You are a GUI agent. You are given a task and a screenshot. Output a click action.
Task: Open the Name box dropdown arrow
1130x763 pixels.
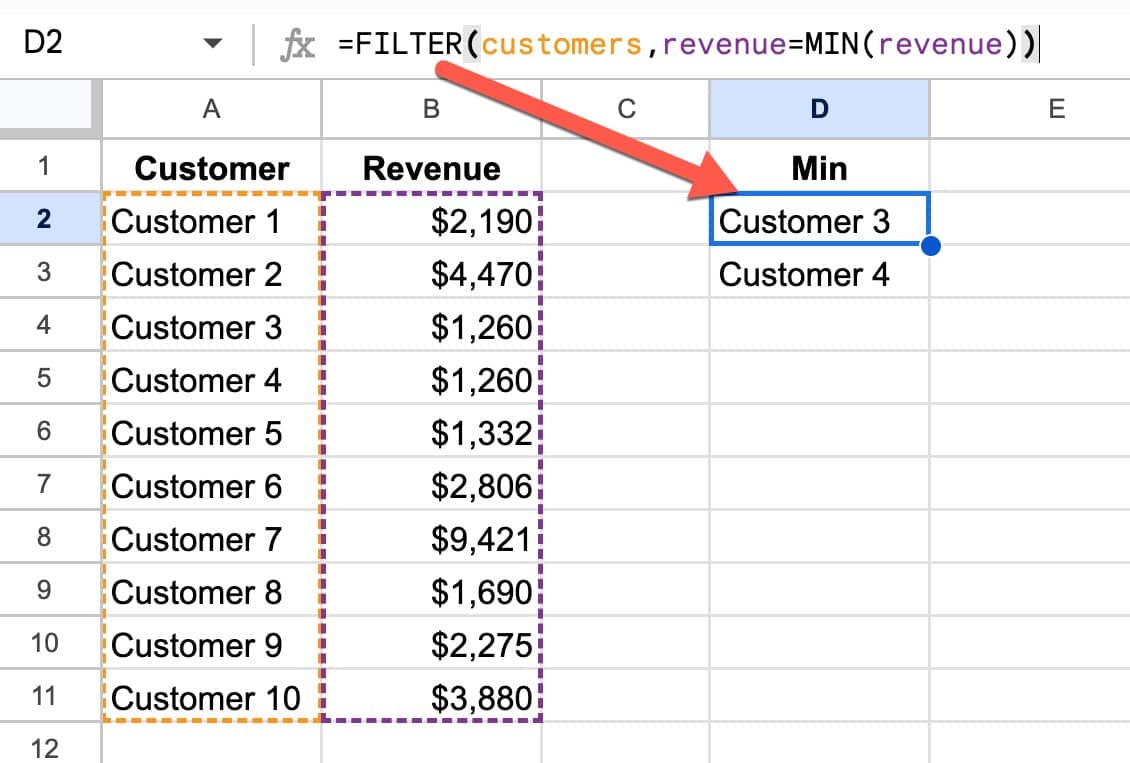(x=212, y=44)
